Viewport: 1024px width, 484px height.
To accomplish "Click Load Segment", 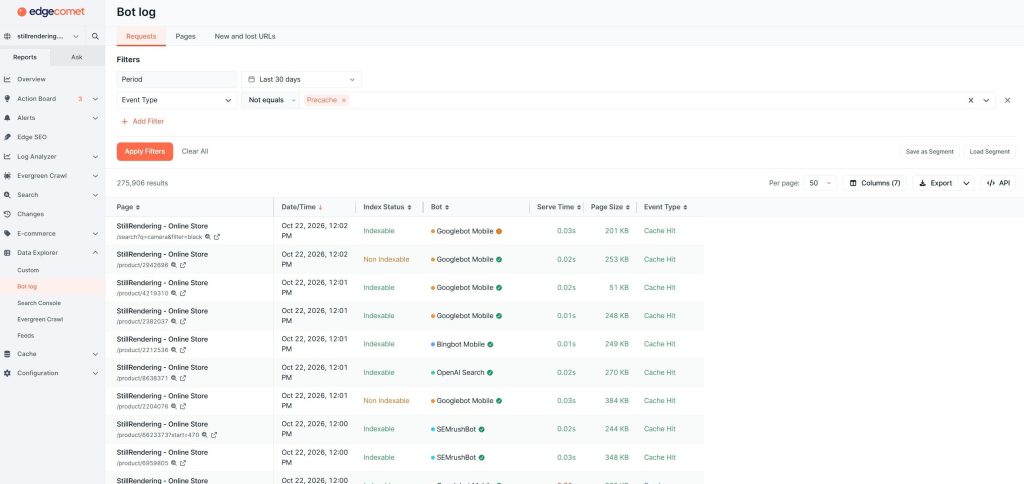I will (x=989, y=152).
